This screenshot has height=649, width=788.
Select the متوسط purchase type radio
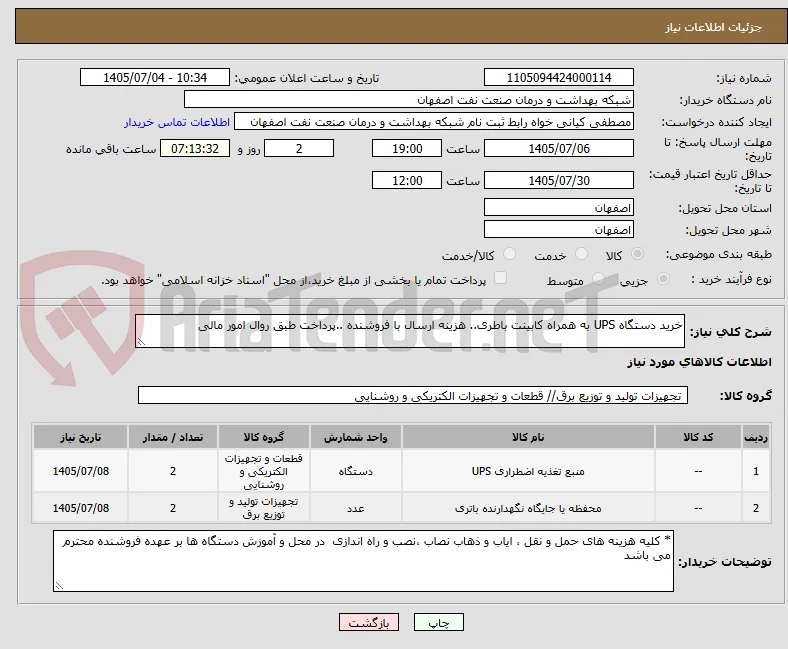598,278
